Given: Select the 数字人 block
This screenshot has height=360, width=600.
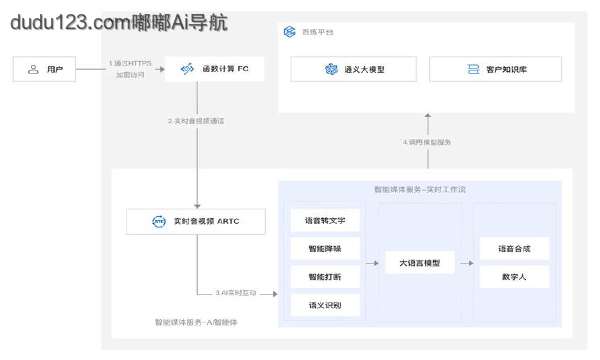Looking at the screenshot, I should [x=514, y=277].
